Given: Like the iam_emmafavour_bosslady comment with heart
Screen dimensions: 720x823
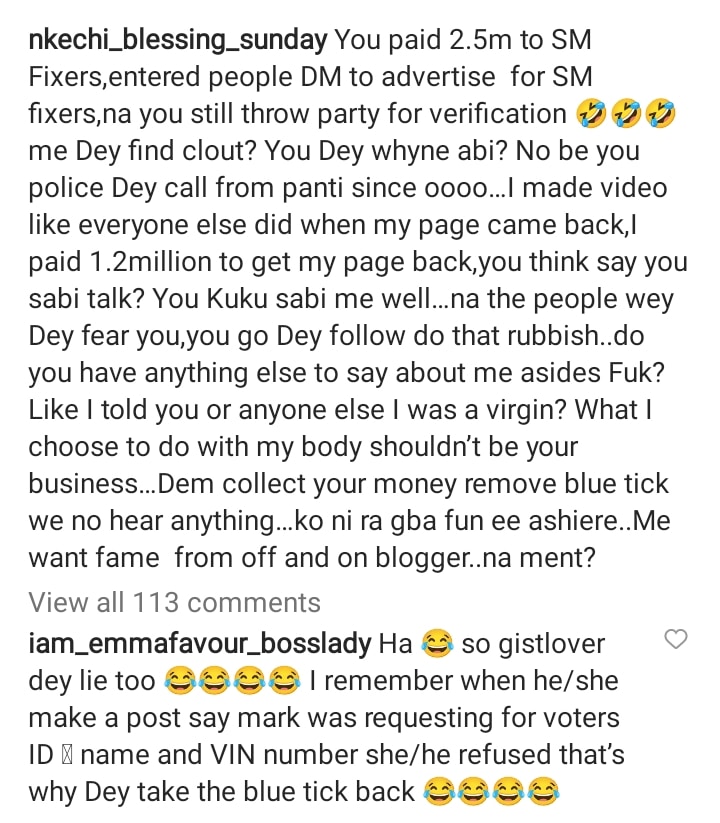Looking at the screenshot, I should tap(677, 639).
